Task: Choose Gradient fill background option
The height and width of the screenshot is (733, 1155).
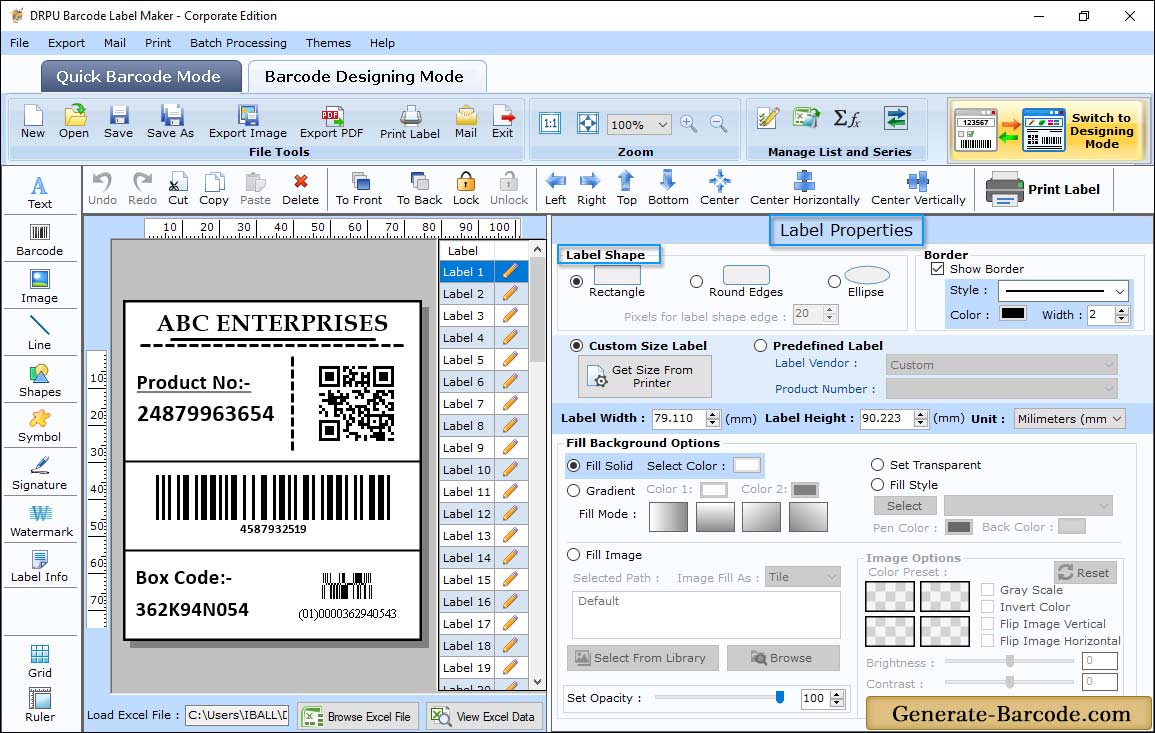Action: tap(574, 491)
